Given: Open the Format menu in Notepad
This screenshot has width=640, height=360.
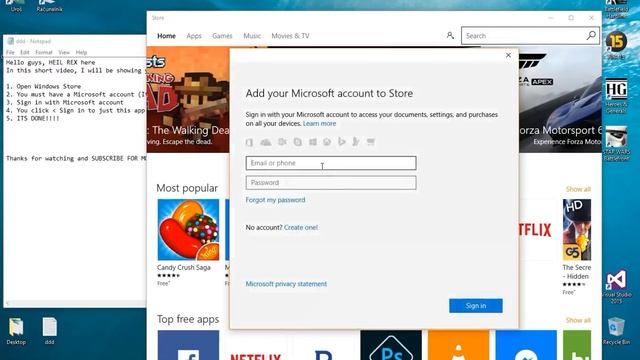Looking at the screenshot, I should click(x=44, y=52).
